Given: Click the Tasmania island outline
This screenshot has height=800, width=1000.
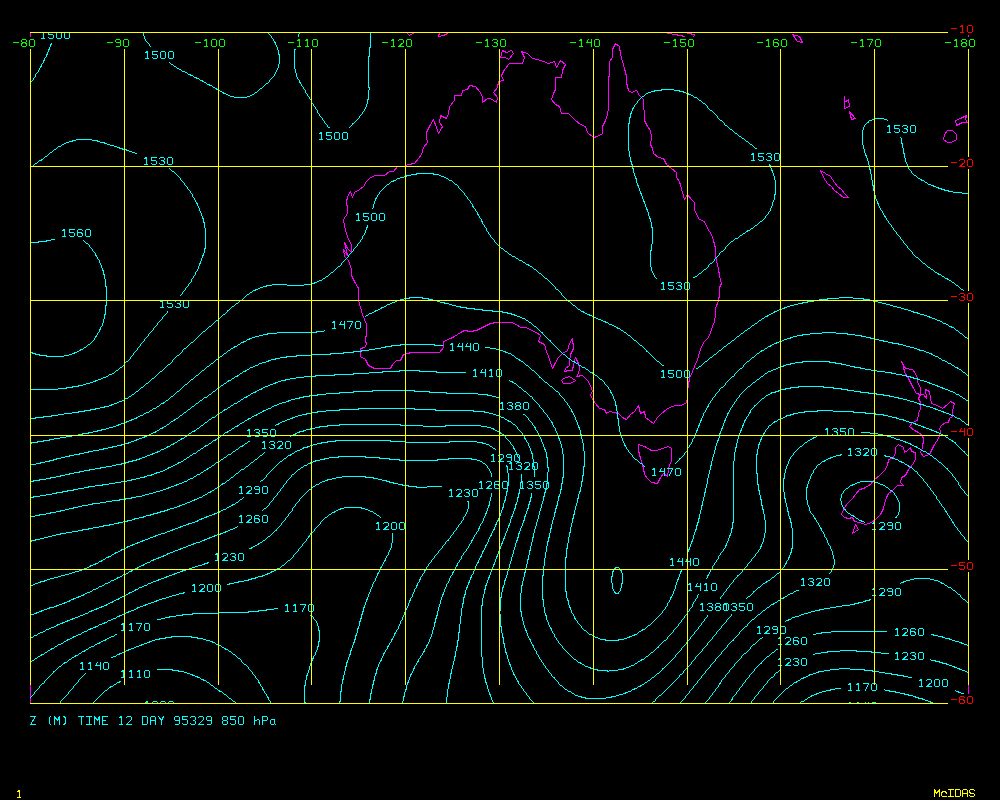Looking at the screenshot, I should pos(650,458).
